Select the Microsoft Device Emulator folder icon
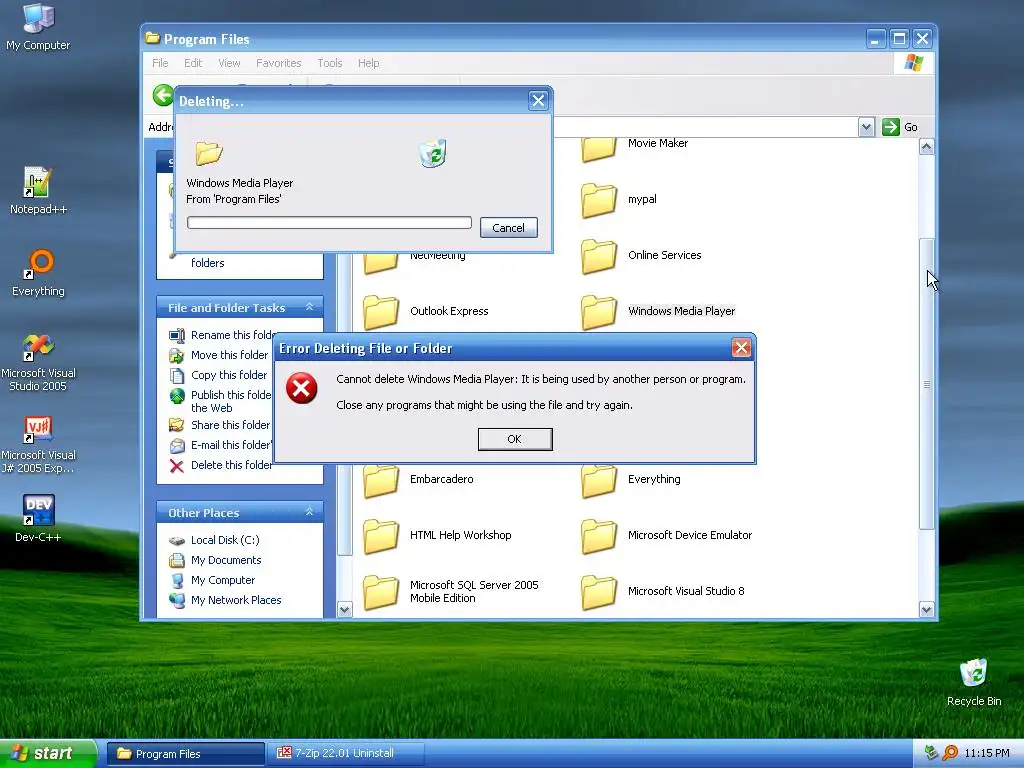Screen dimensions: 1024x768 pos(599,536)
